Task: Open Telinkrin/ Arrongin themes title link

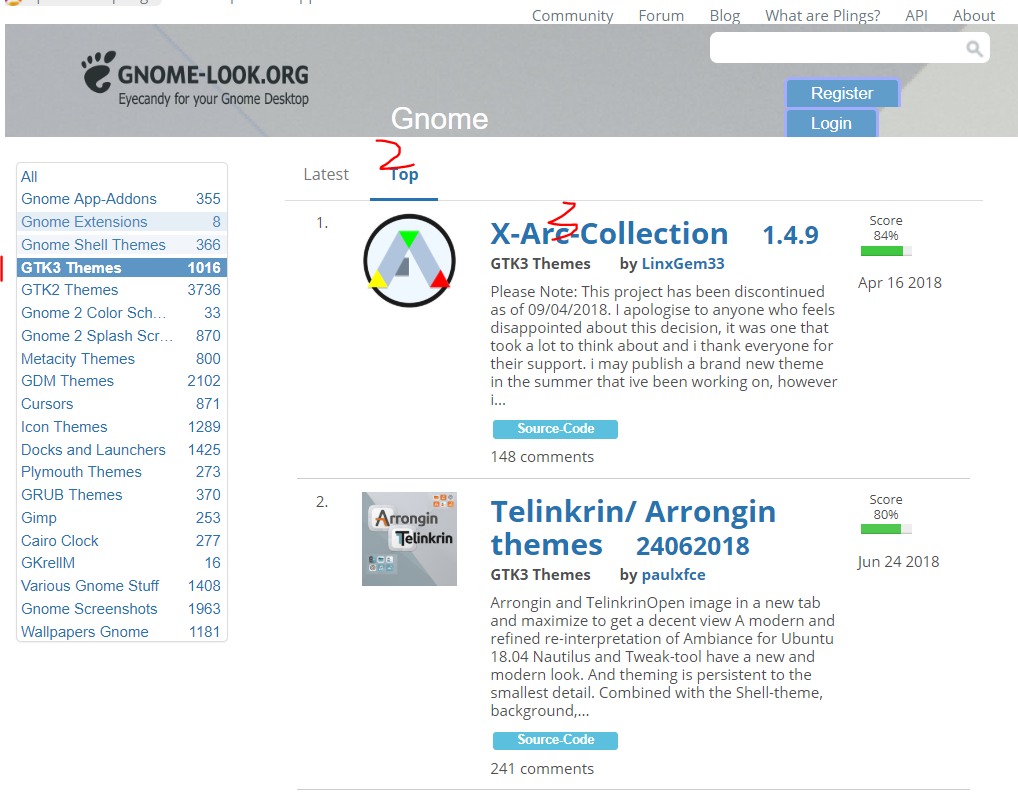Action: 633,528
